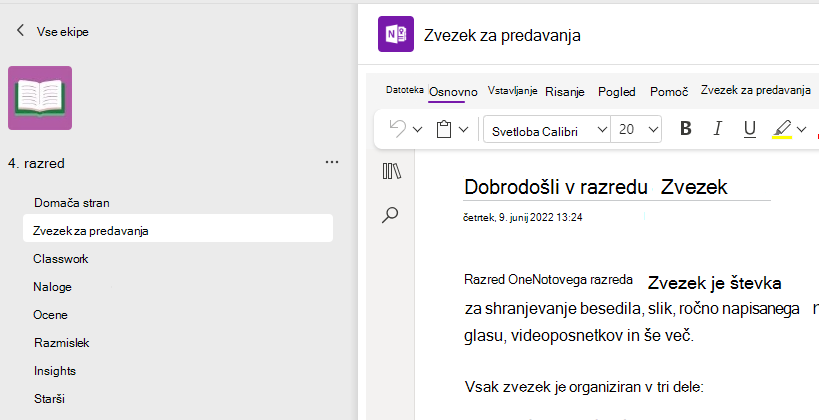The width and height of the screenshot is (819, 420).
Task: Open Zvezek za predavanja ribbon tab
Action: (x=755, y=90)
